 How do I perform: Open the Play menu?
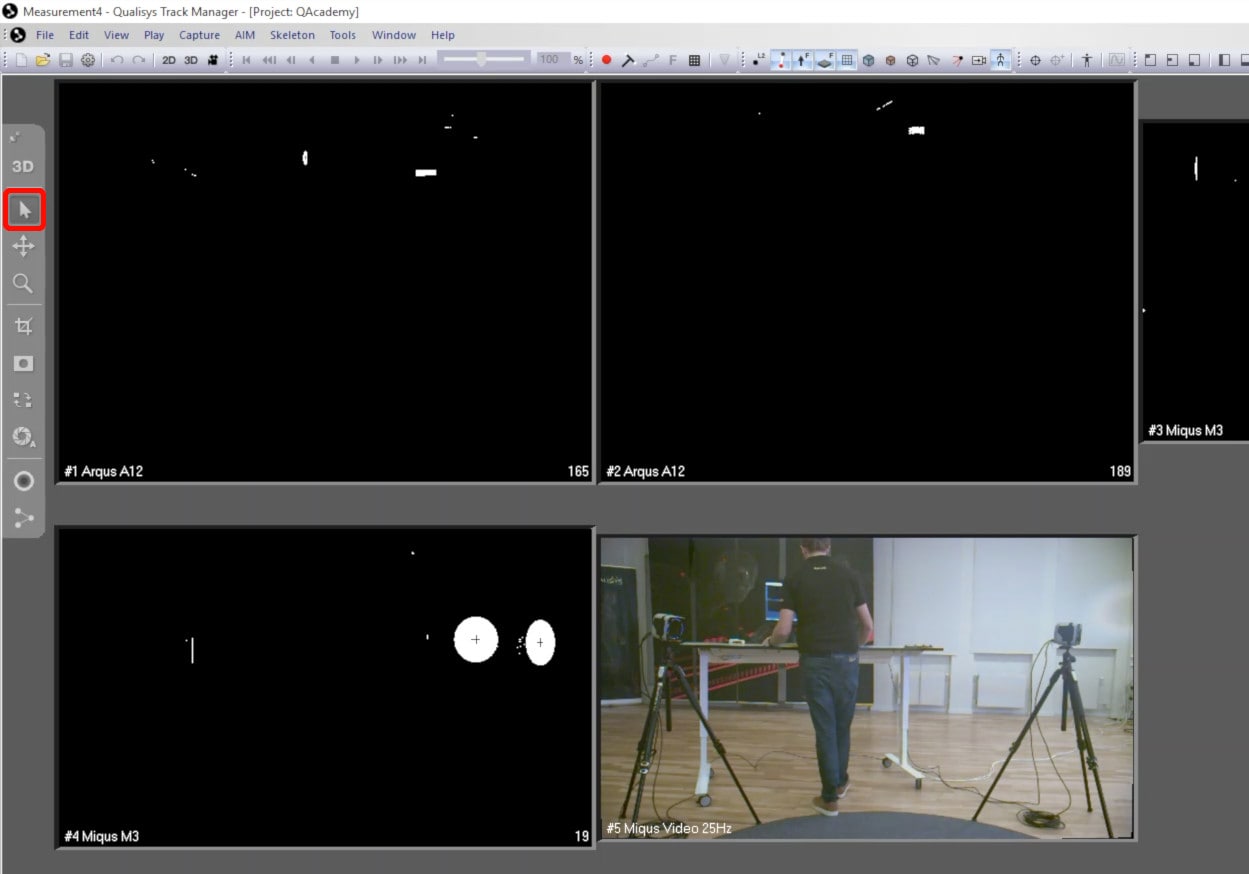click(x=154, y=35)
